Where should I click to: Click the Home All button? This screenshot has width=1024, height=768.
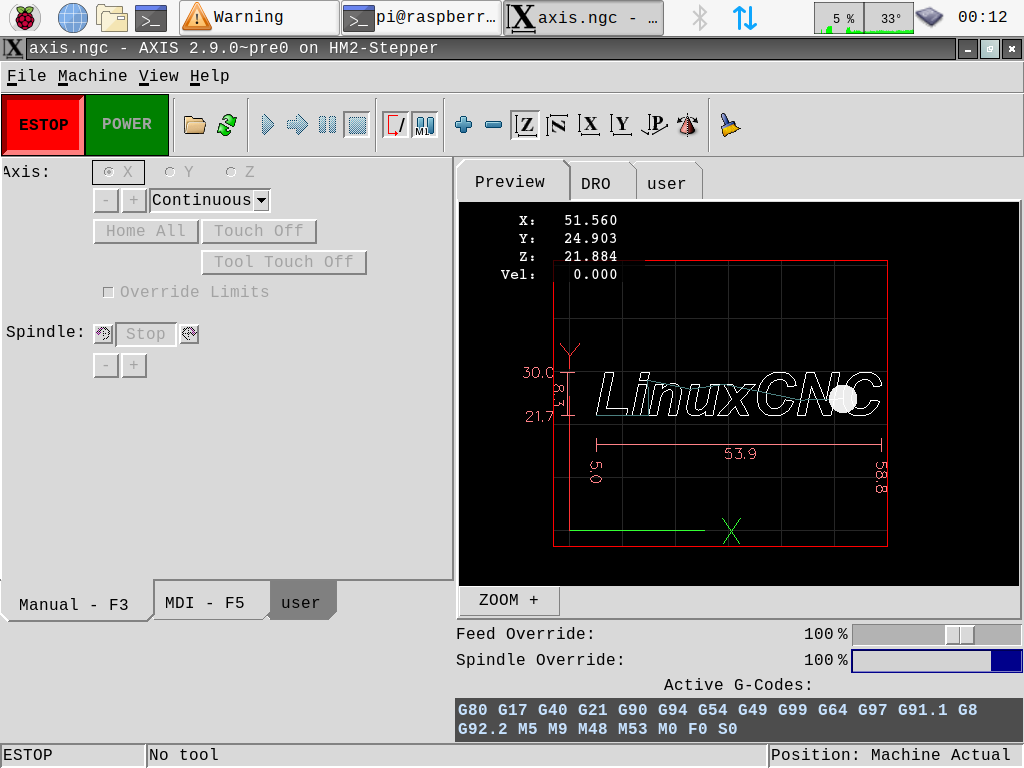click(146, 231)
